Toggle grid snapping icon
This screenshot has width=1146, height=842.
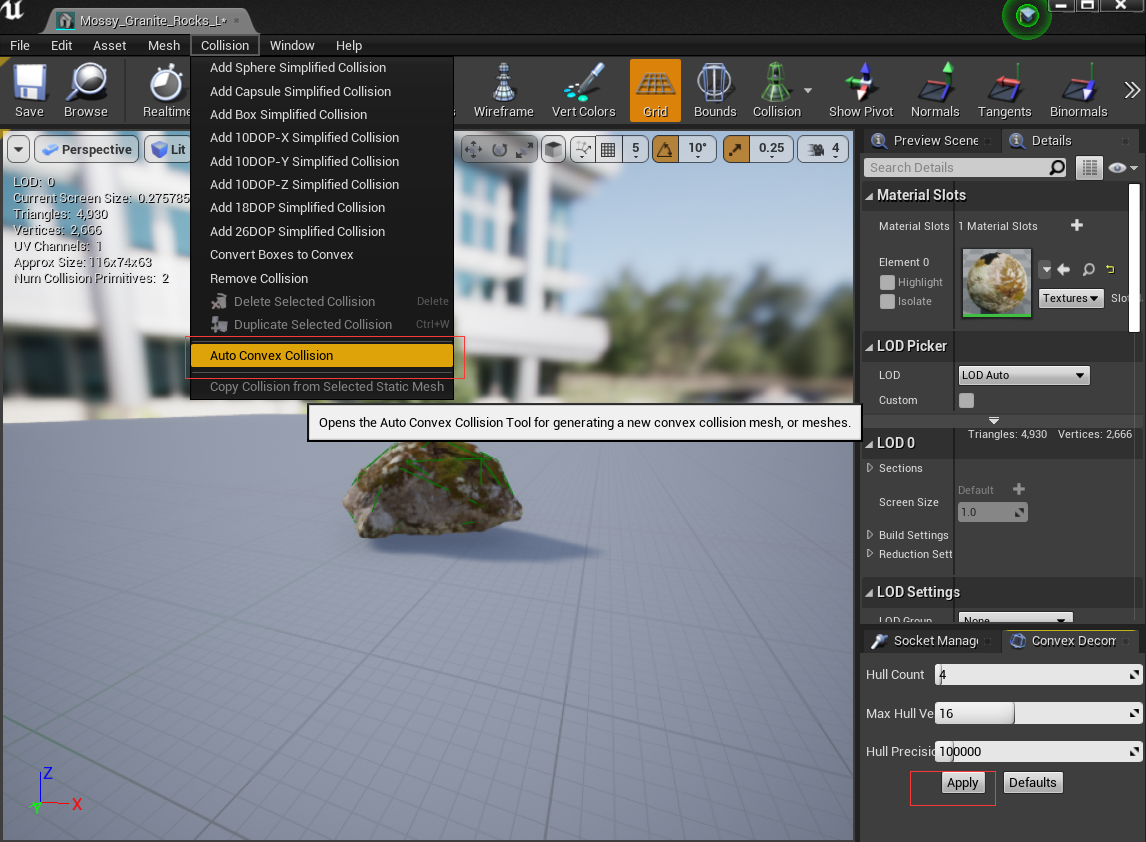tap(607, 149)
